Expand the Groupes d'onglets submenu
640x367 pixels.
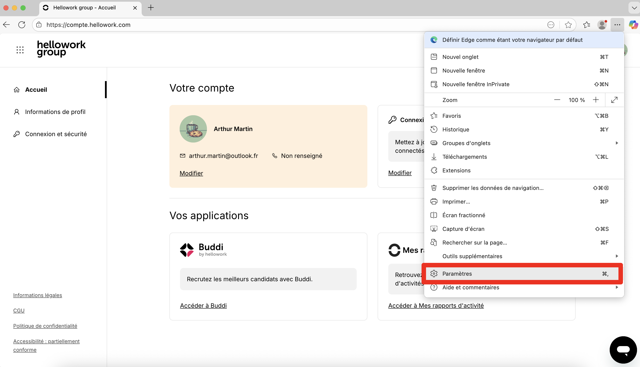524,143
